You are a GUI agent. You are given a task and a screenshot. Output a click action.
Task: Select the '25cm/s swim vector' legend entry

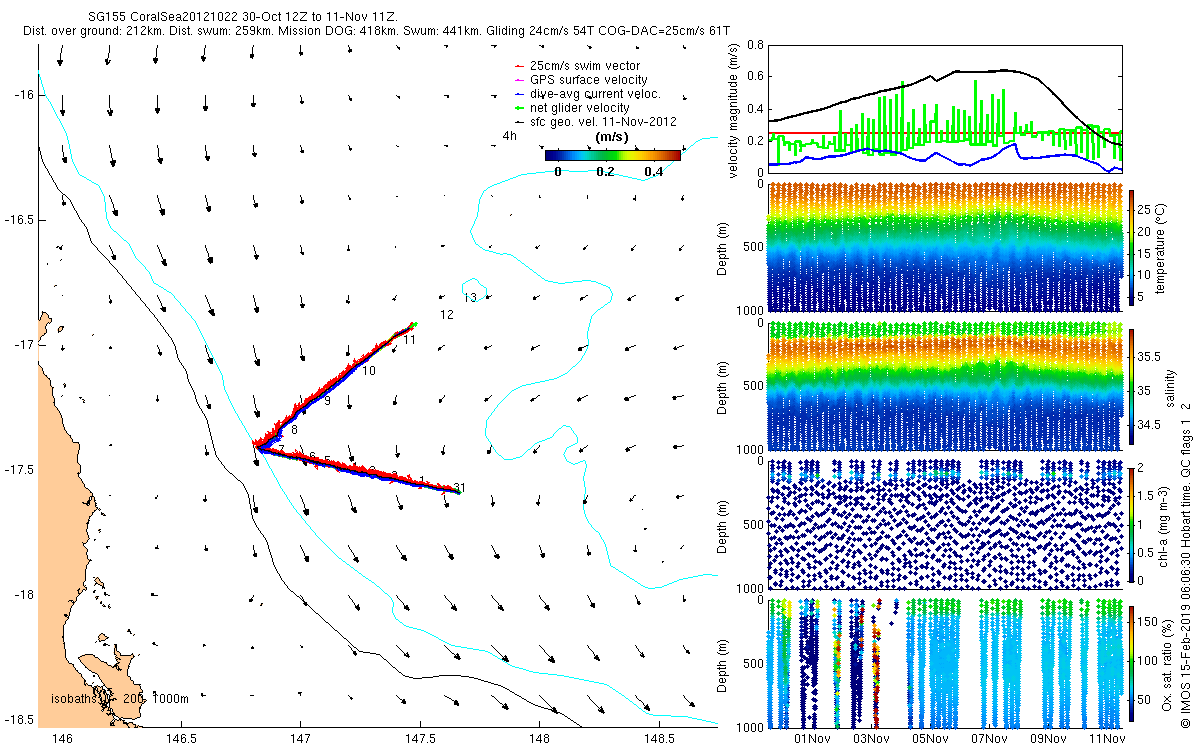pos(584,66)
